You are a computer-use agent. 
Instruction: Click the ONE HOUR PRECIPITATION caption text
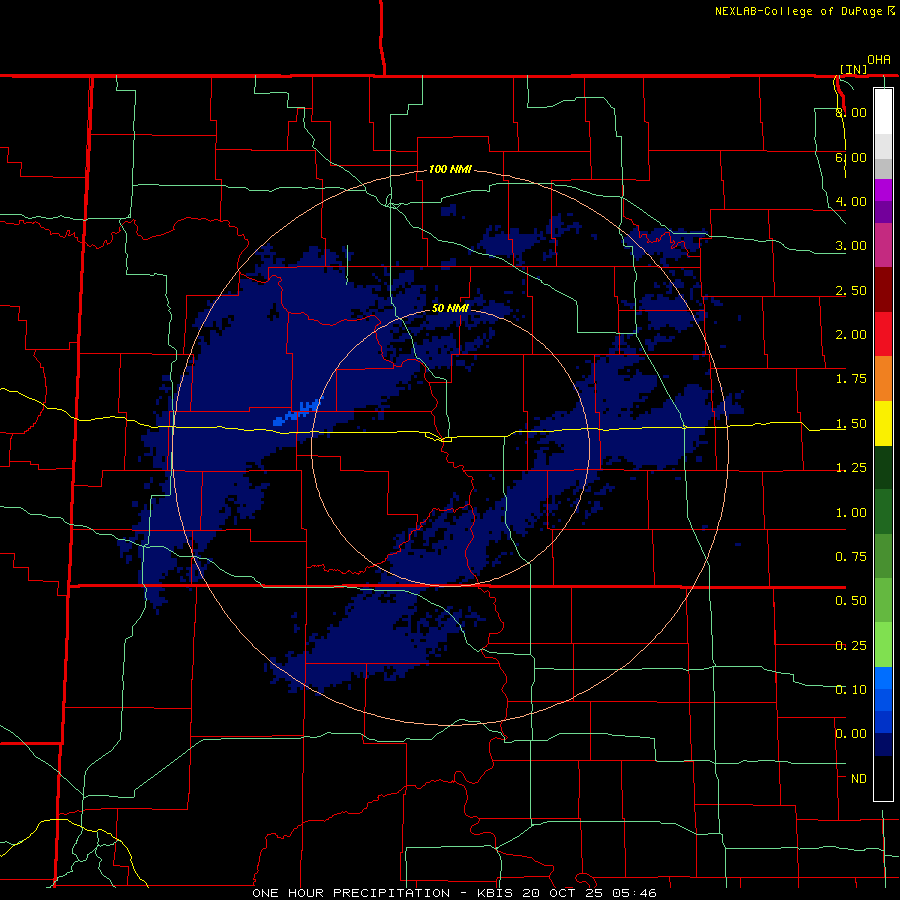pos(351,893)
